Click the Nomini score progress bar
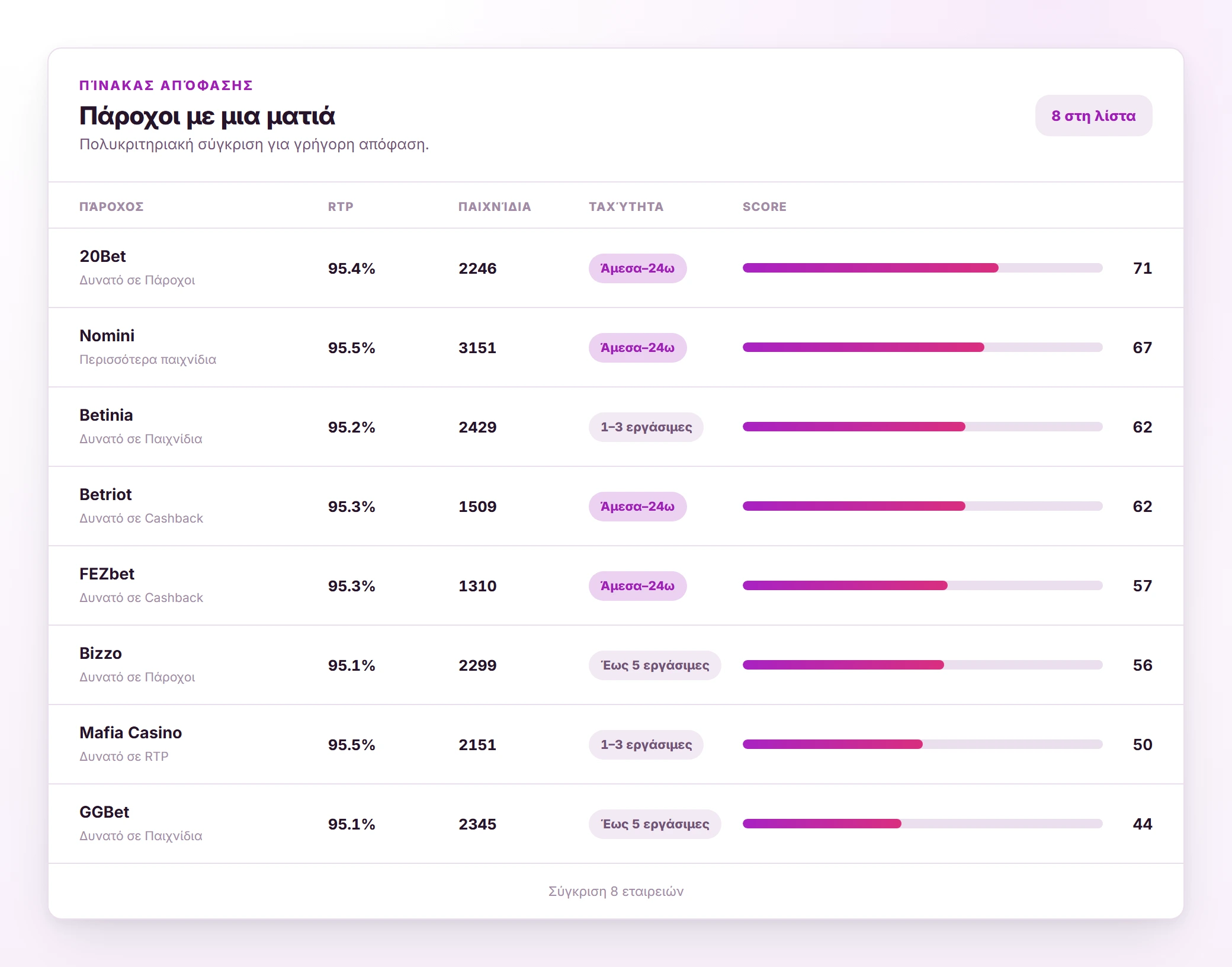1232x967 pixels. 922,347
